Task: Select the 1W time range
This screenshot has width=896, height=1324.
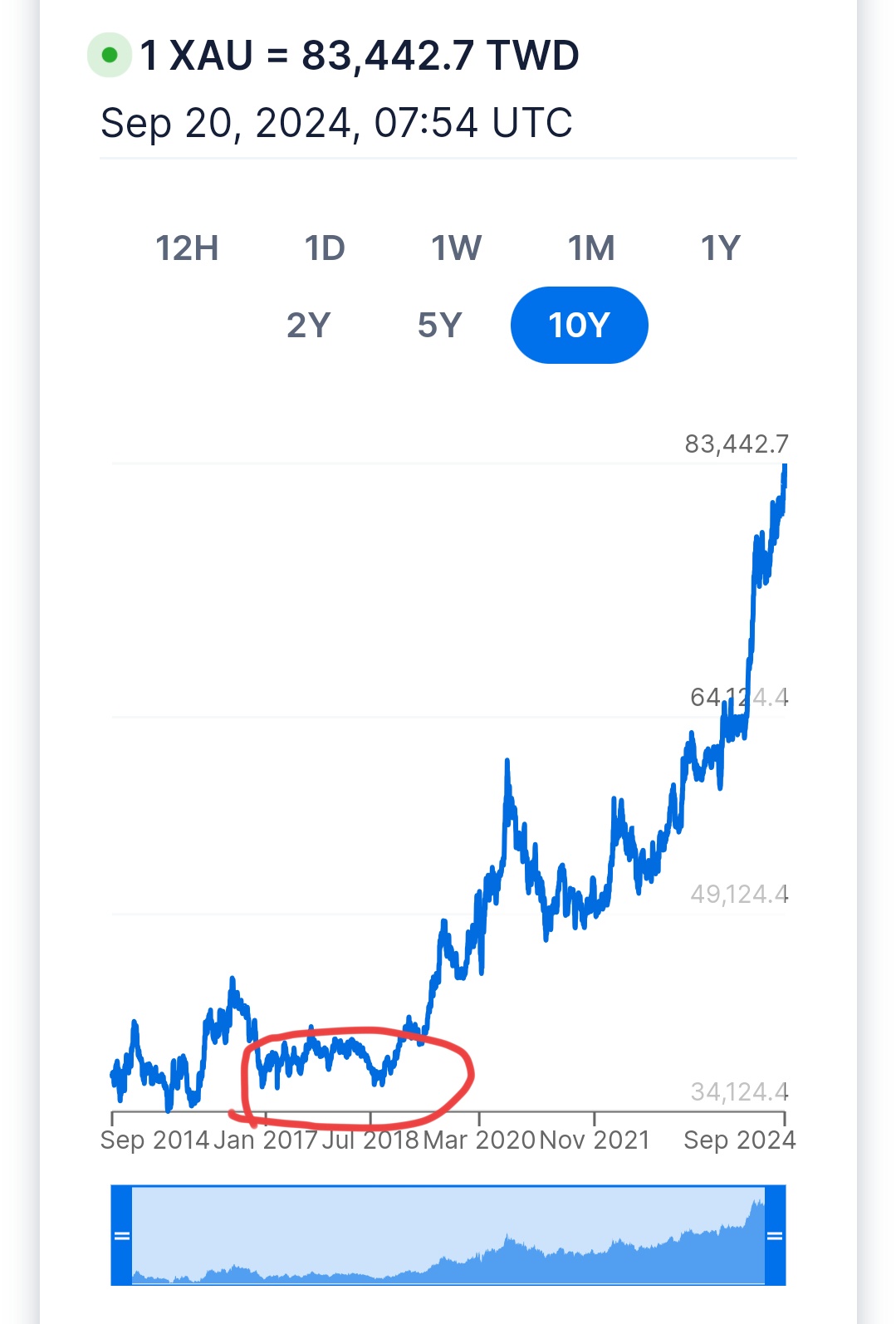Action: [456, 248]
